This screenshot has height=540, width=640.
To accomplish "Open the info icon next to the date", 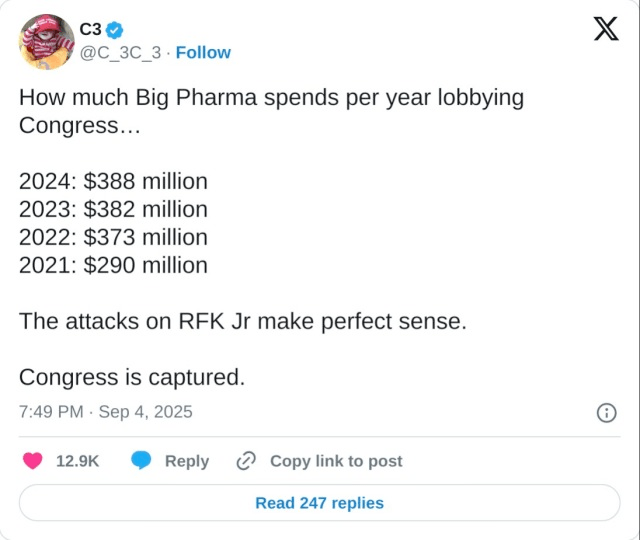I will tap(605, 412).
